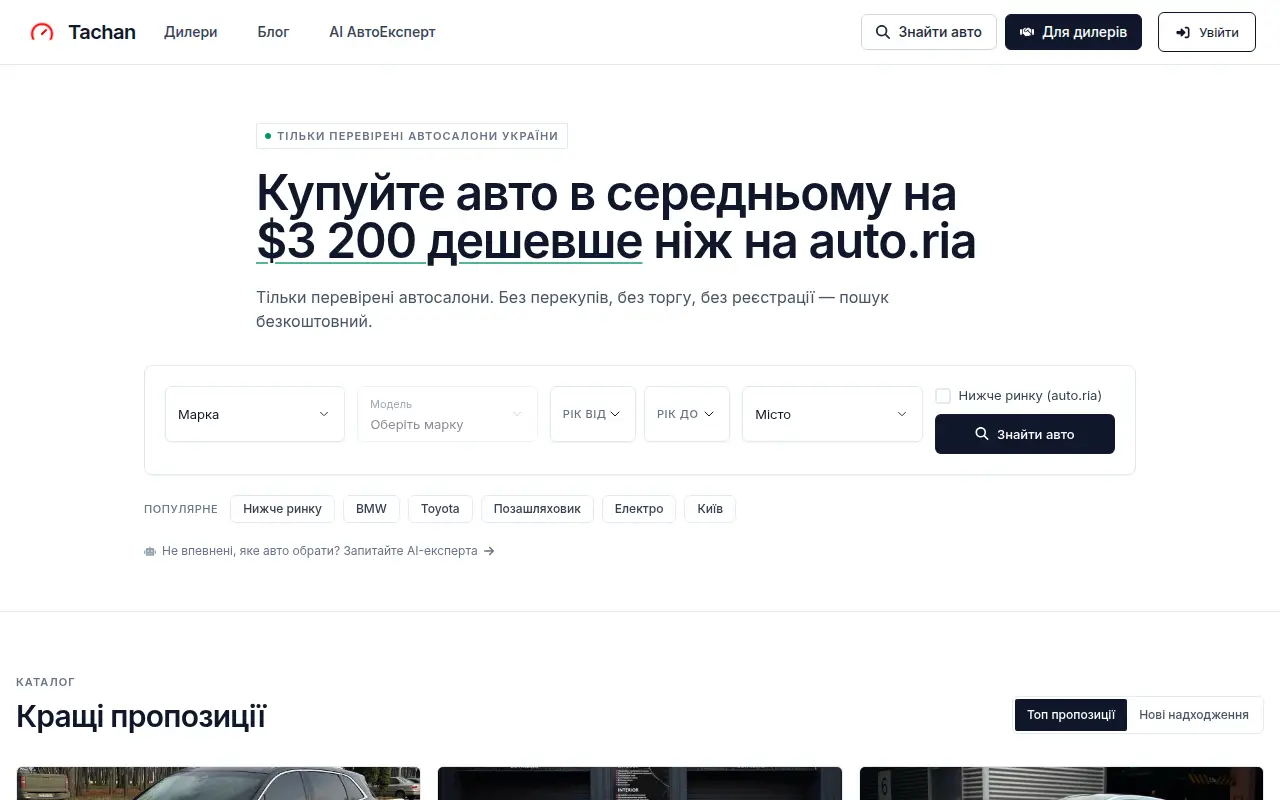Screen dimensions: 1280x800
Task: Click the robot icon near AI-expert prompt
Action: click(x=150, y=551)
